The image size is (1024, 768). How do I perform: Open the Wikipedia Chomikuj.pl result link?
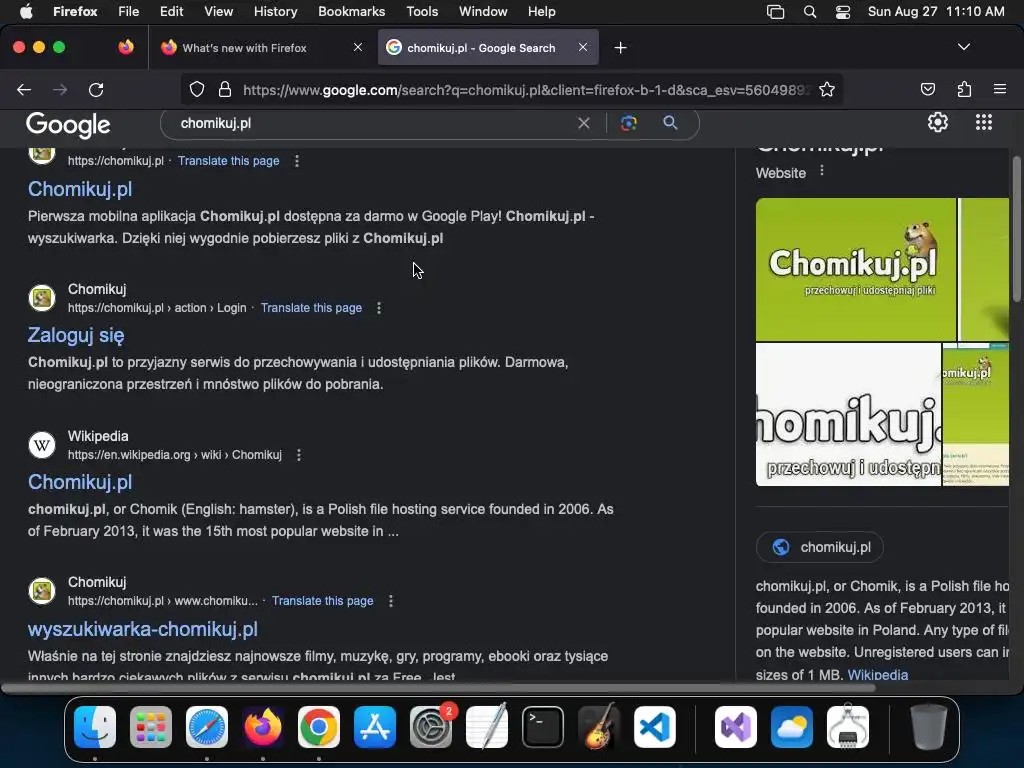coord(80,482)
